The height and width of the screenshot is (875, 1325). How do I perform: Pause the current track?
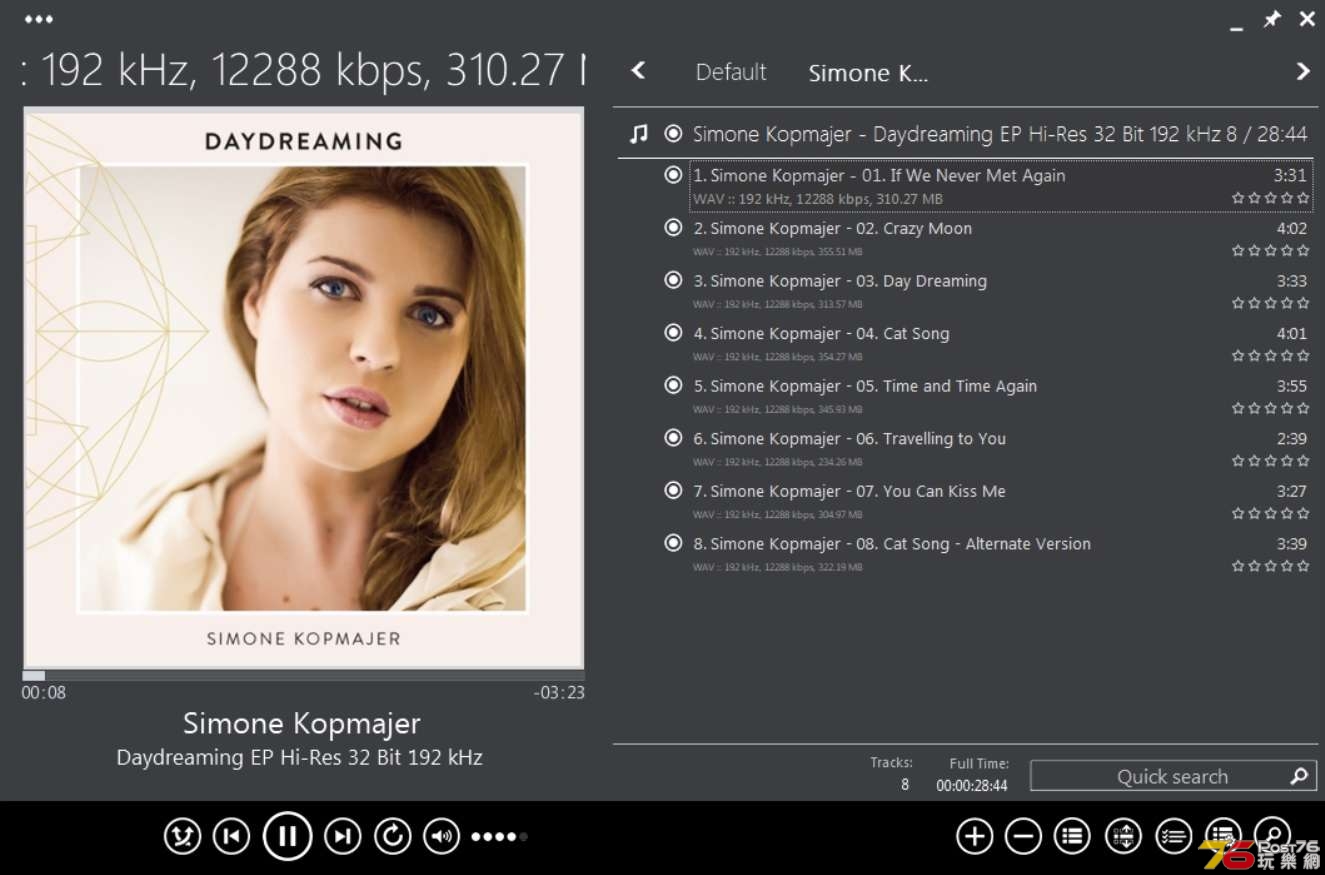tap(287, 836)
